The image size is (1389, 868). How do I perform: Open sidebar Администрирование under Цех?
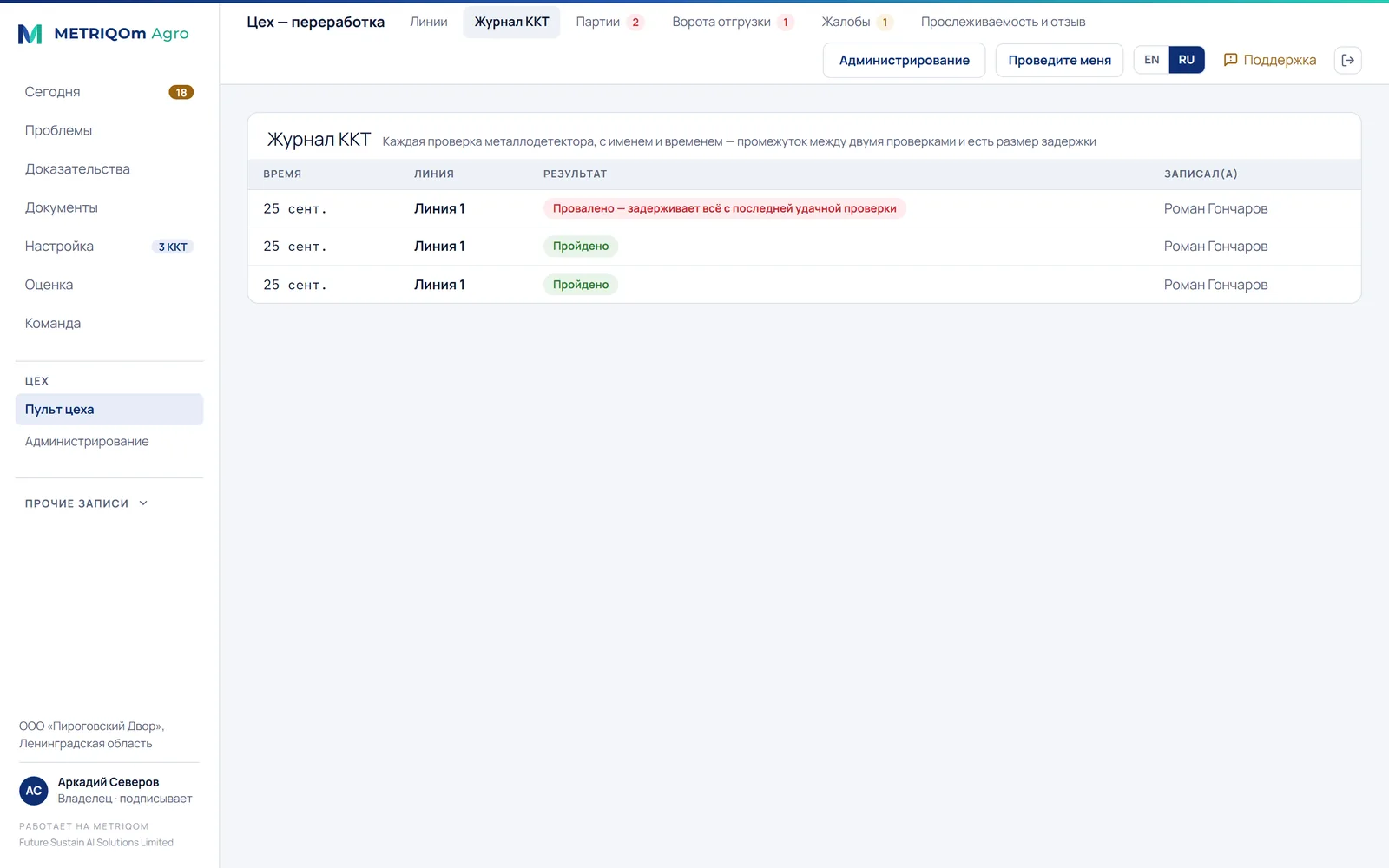(x=87, y=441)
